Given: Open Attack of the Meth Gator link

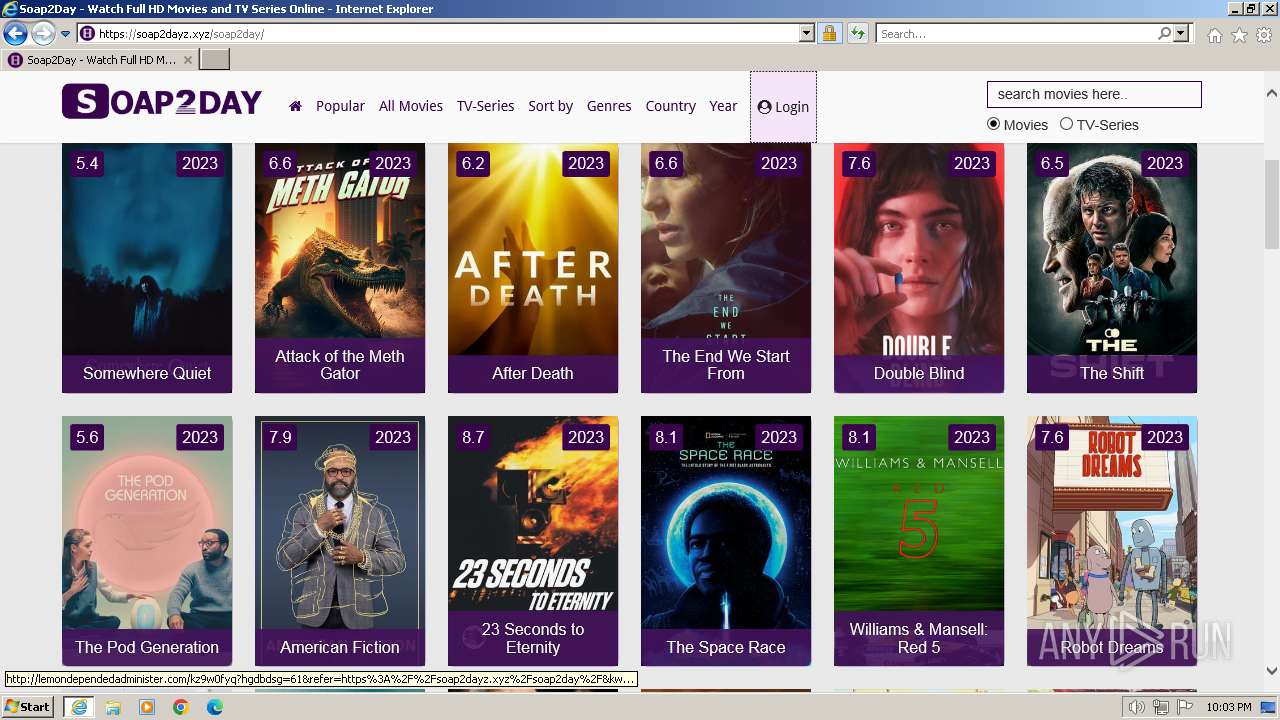Looking at the screenshot, I should click(340, 365).
